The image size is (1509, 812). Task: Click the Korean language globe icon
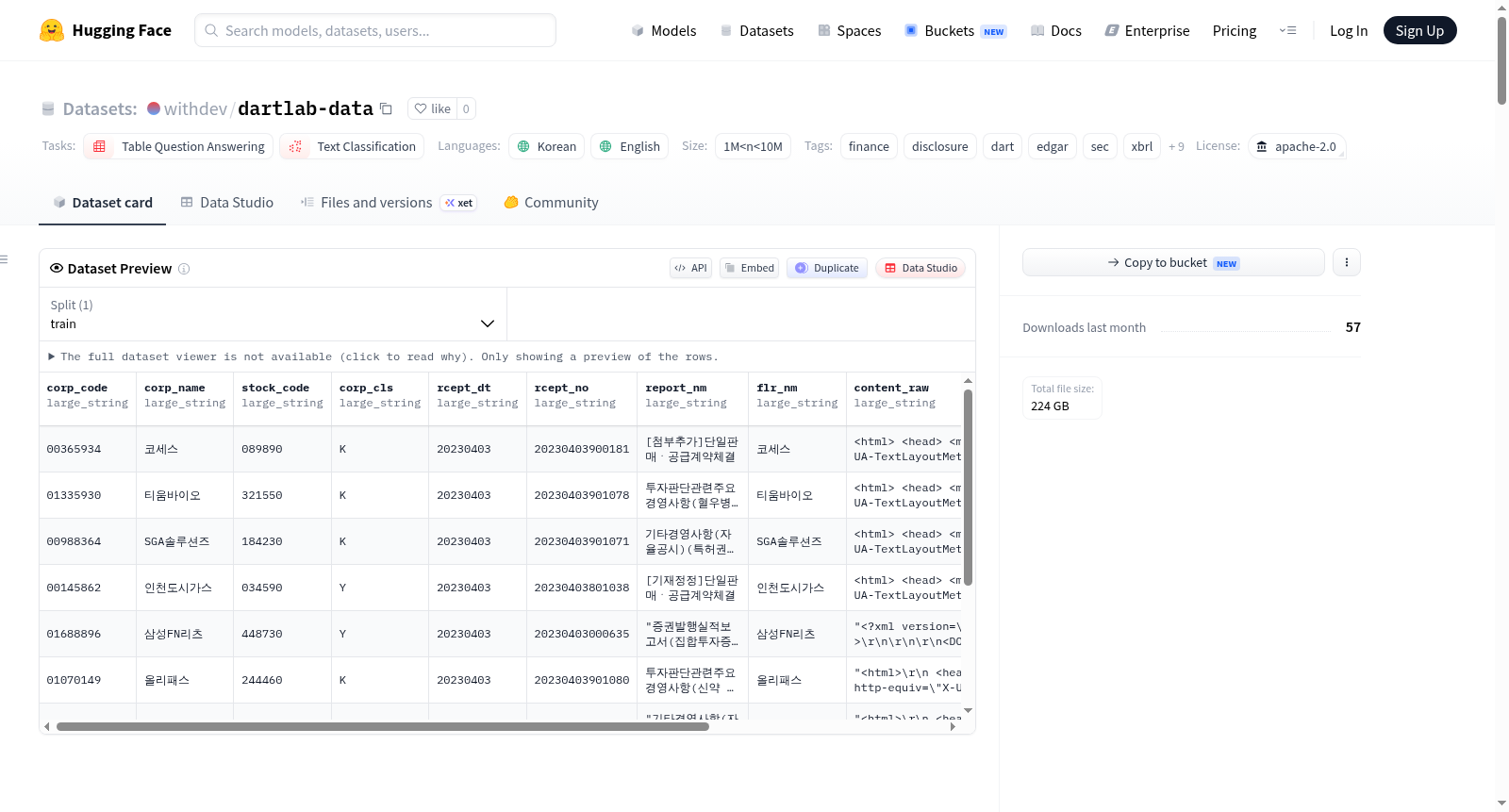pyautogui.click(x=523, y=146)
